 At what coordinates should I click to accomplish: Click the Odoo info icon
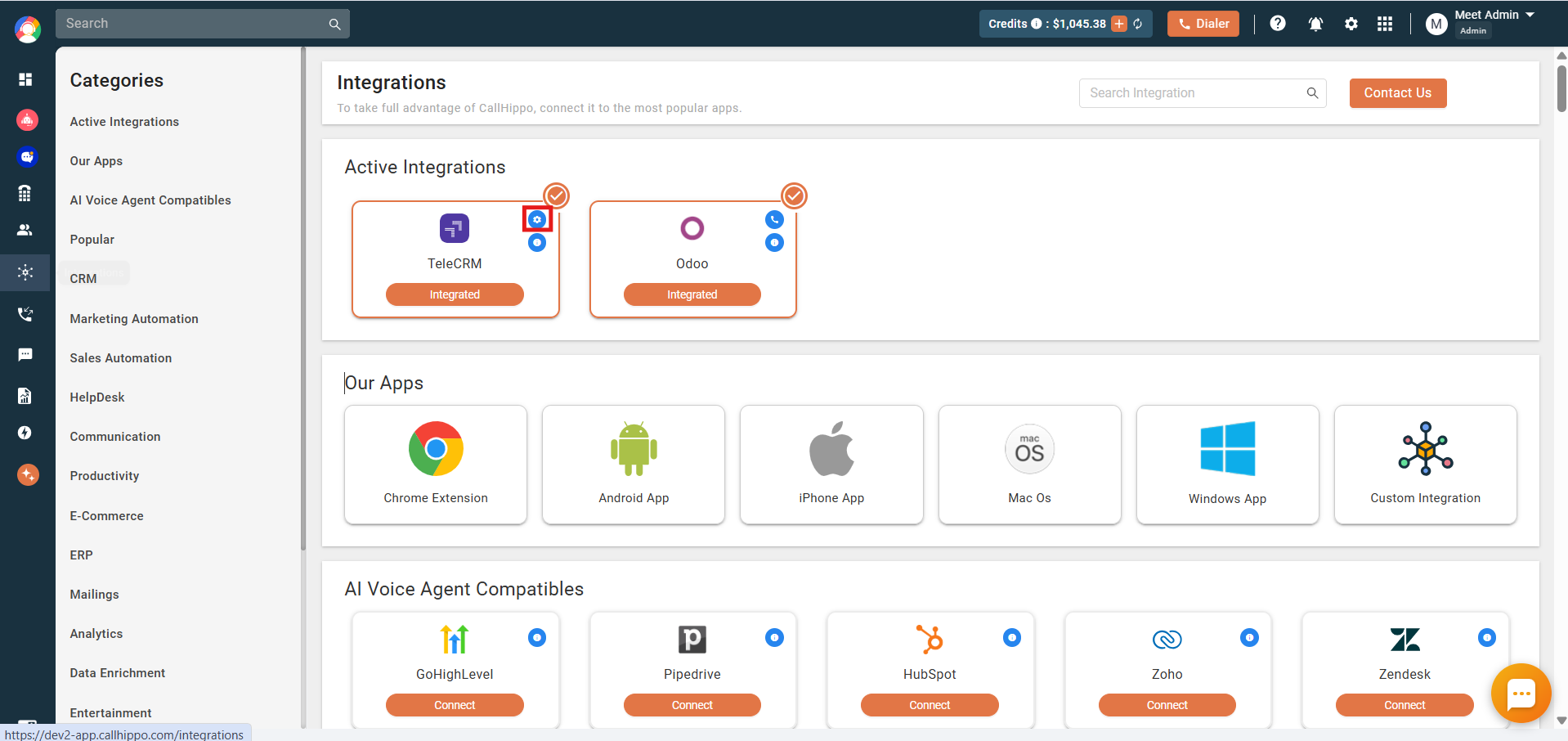[x=774, y=243]
